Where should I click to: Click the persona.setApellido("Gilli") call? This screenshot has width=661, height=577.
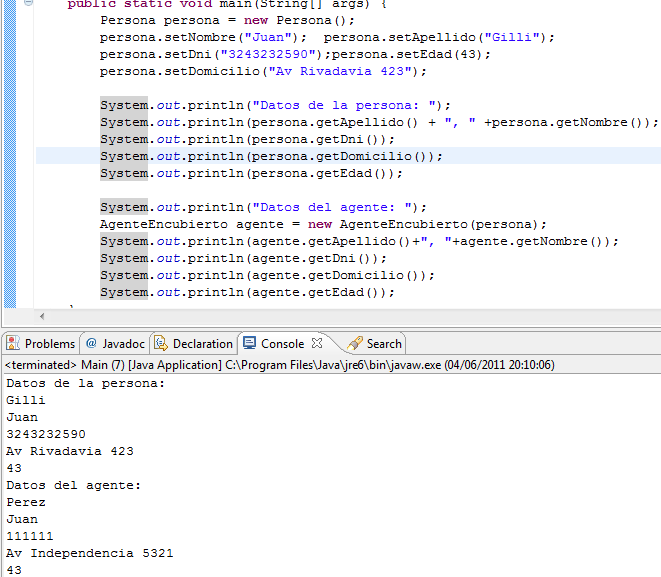[x=439, y=38]
